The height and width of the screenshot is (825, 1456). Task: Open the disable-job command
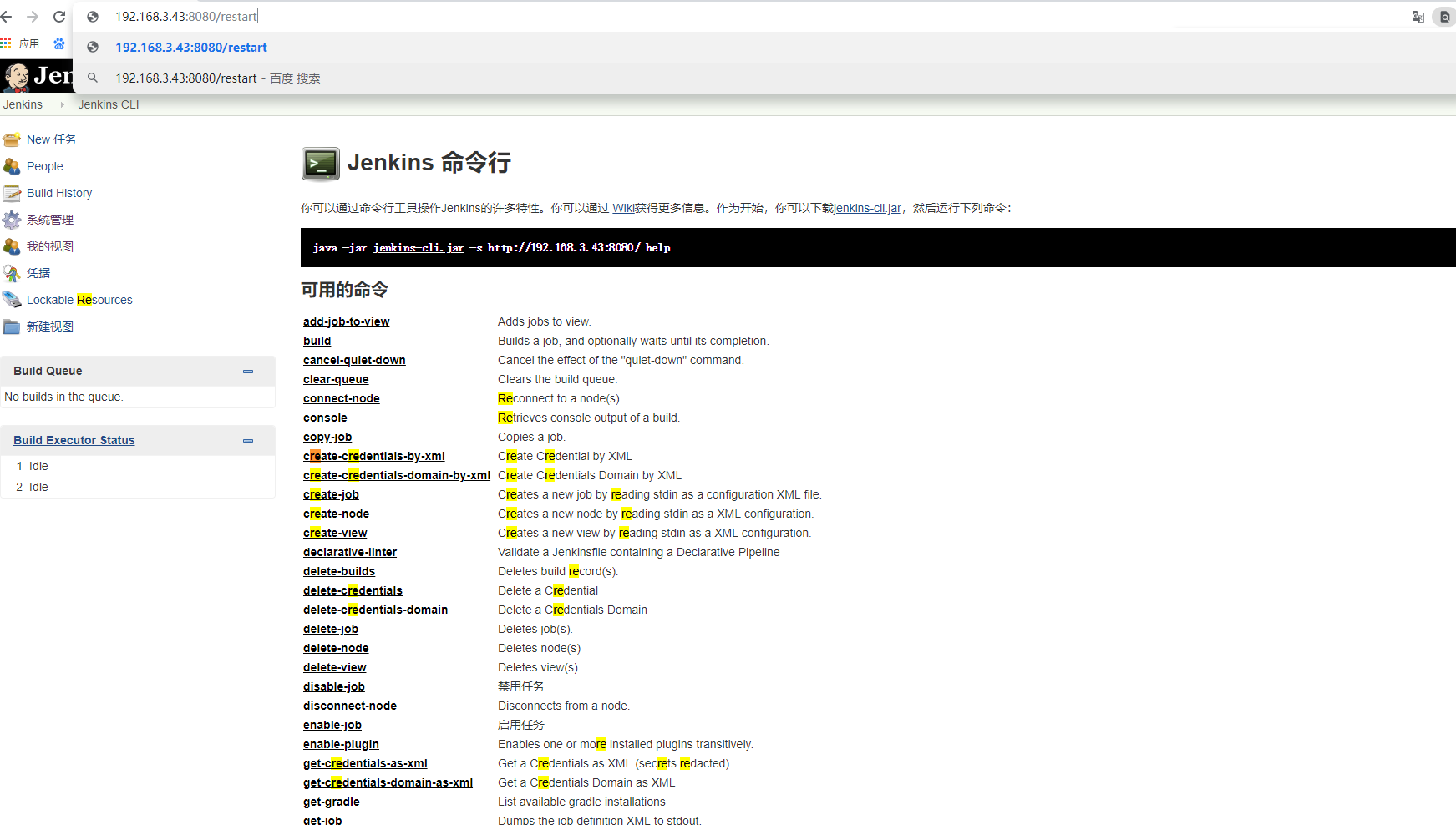[334, 686]
